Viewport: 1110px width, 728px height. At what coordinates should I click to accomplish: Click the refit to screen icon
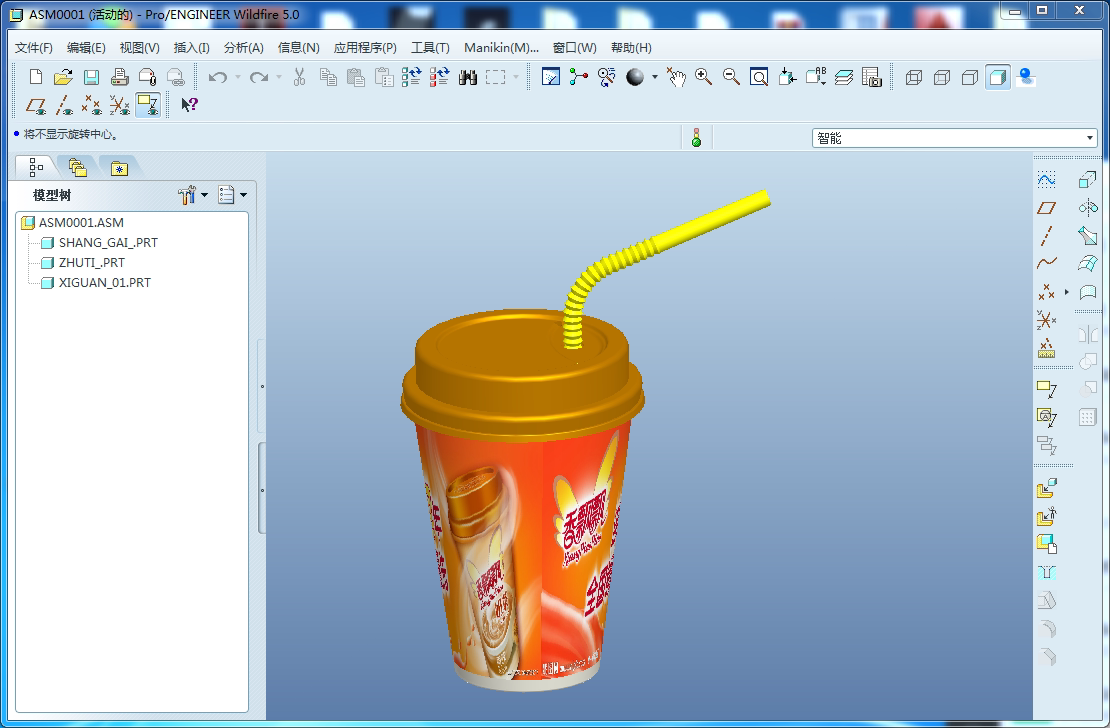[759, 76]
